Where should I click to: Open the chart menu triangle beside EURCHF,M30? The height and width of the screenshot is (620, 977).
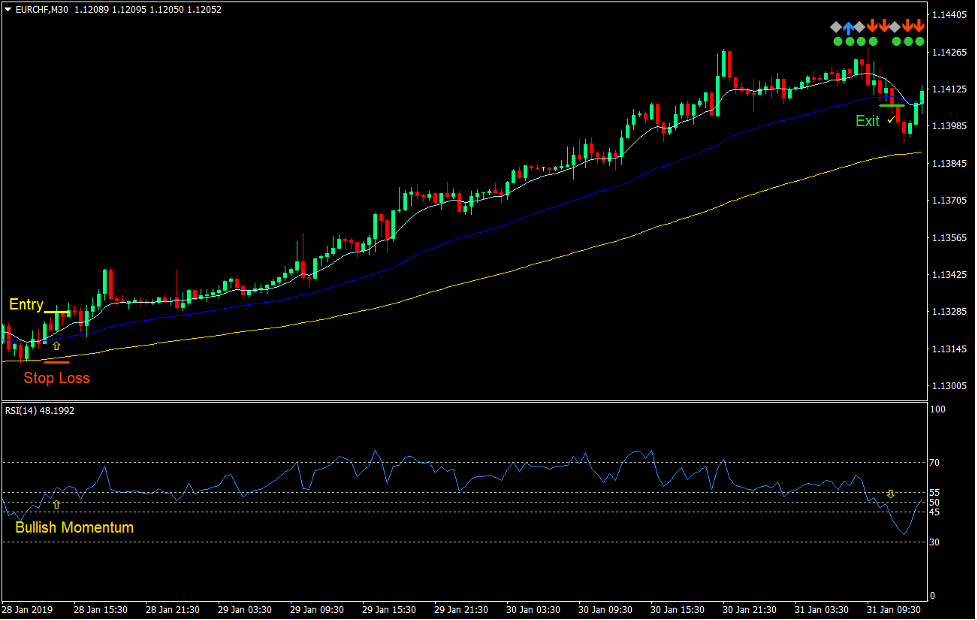click(x=8, y=9)
